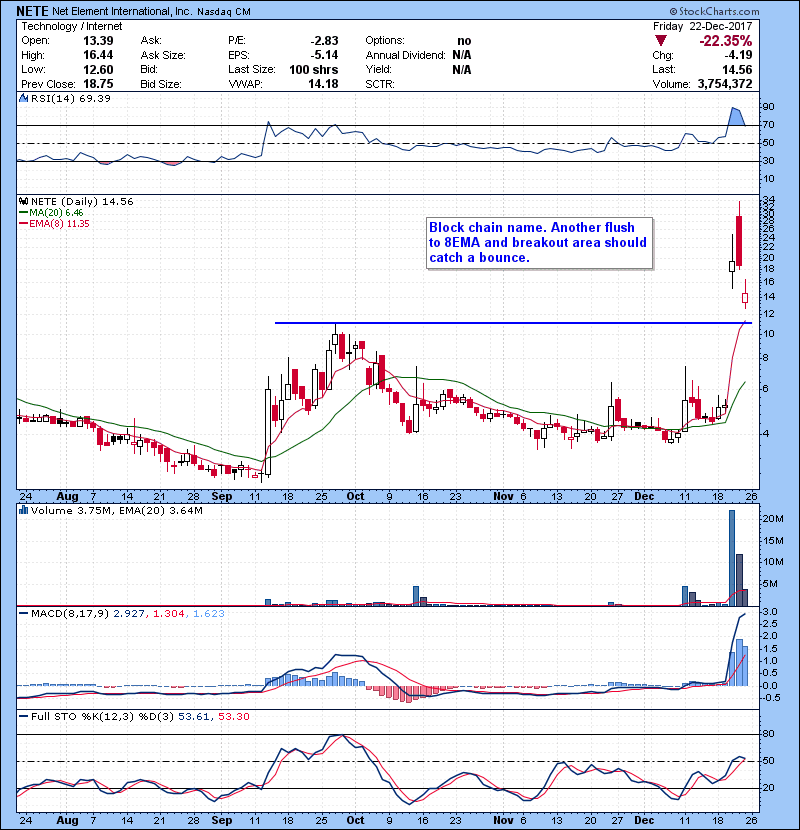Click the volume bars icon beside Volume label

coord(23,510)
